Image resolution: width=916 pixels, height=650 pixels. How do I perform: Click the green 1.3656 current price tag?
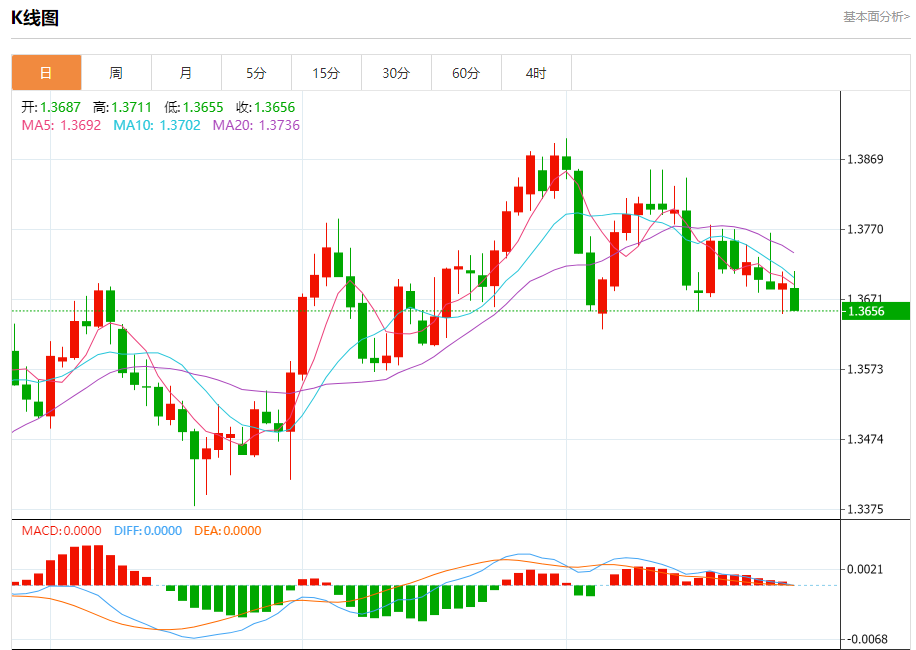(876, 311)
